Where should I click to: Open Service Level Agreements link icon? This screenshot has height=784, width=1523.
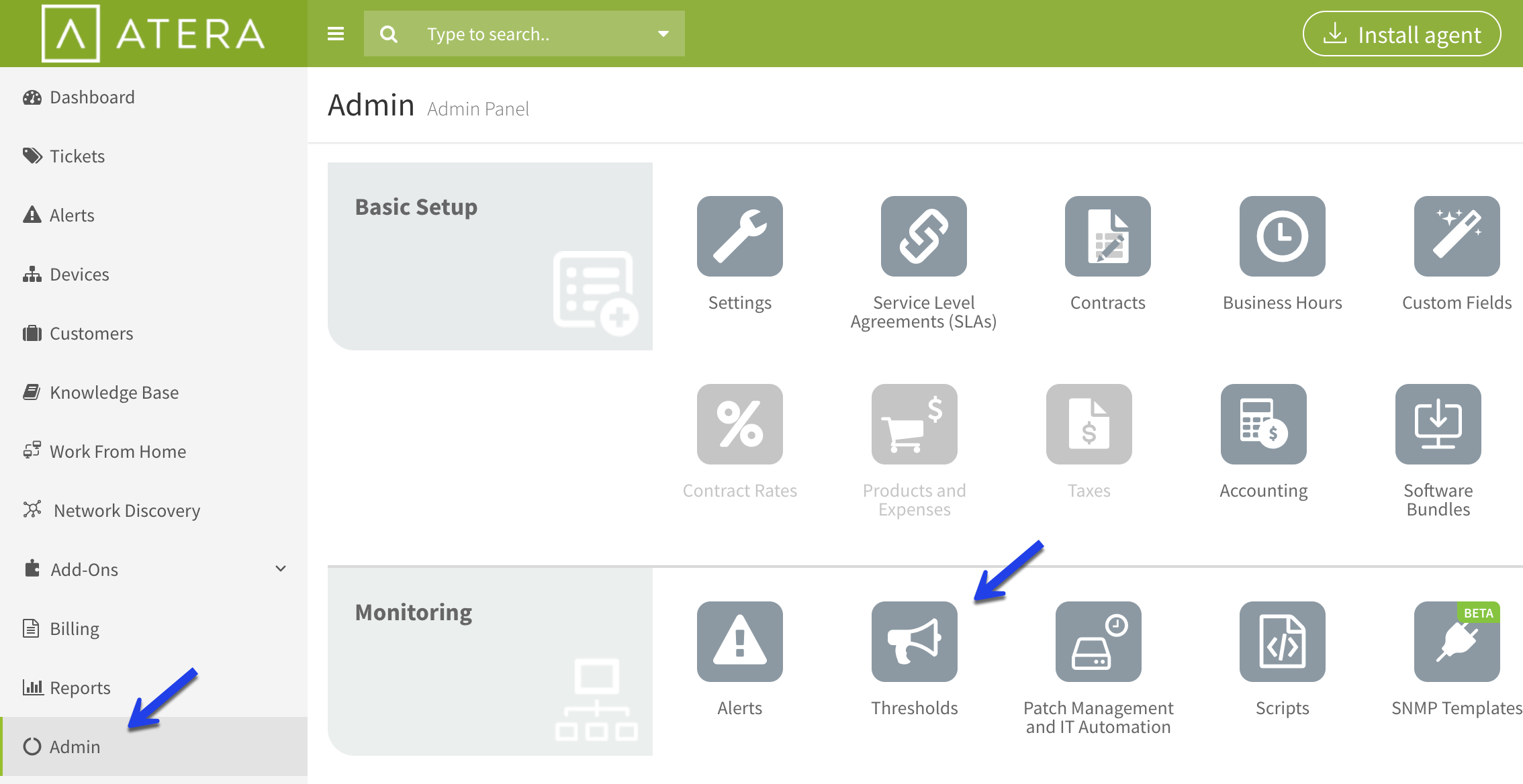point(923,236)
